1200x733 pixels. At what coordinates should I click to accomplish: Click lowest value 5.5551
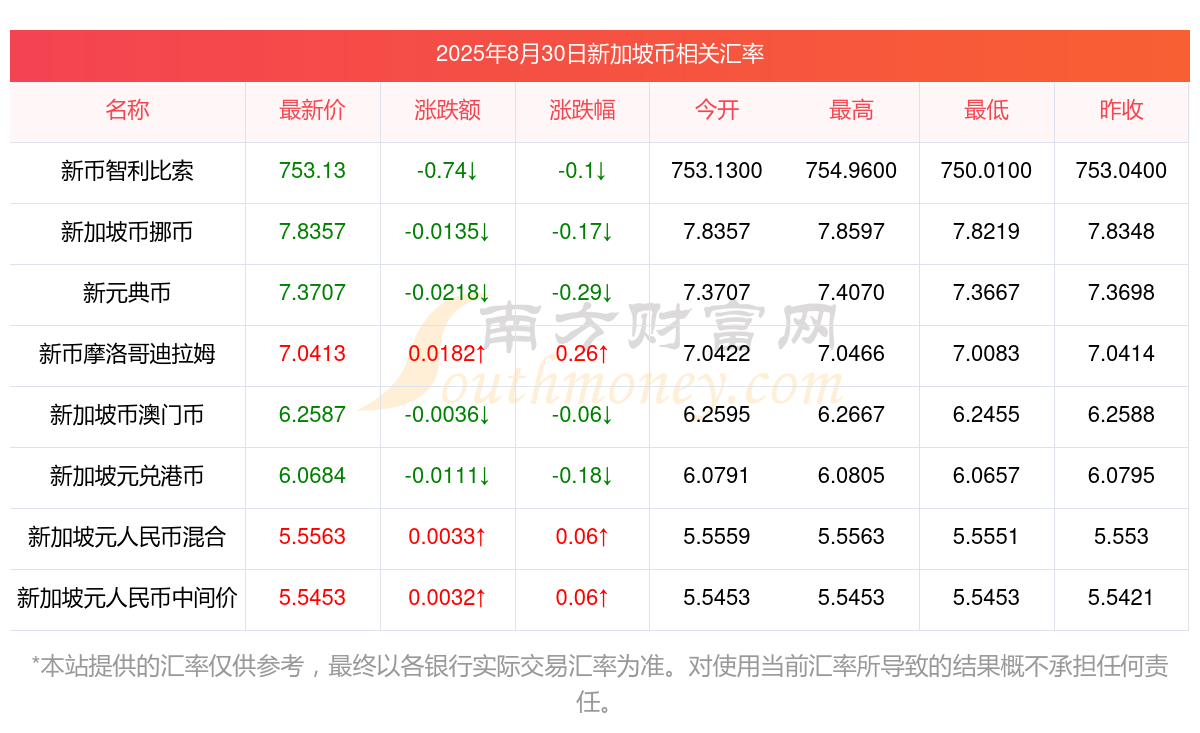[986, 537]
